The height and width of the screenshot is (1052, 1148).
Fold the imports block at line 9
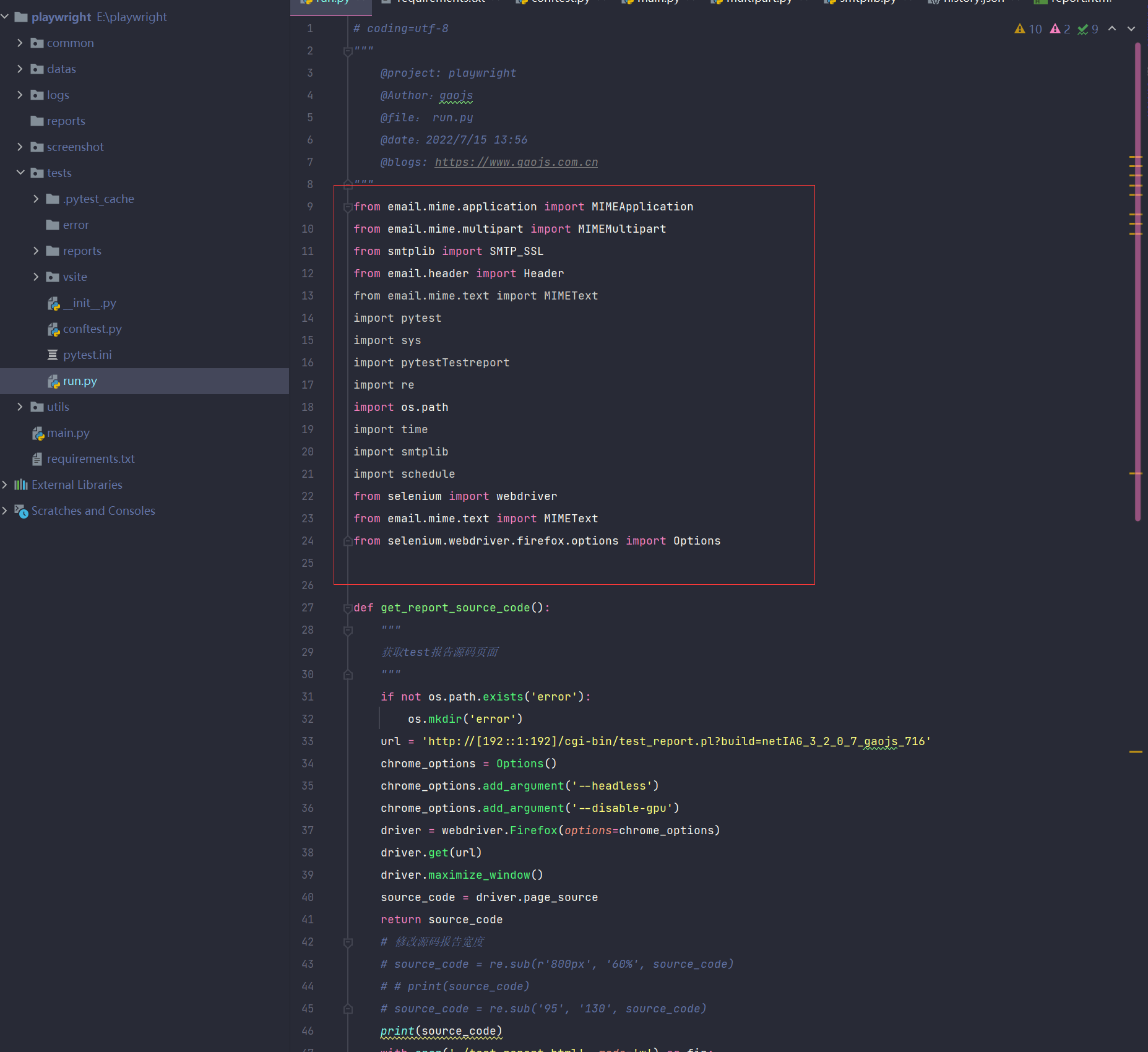coord(348,207)
